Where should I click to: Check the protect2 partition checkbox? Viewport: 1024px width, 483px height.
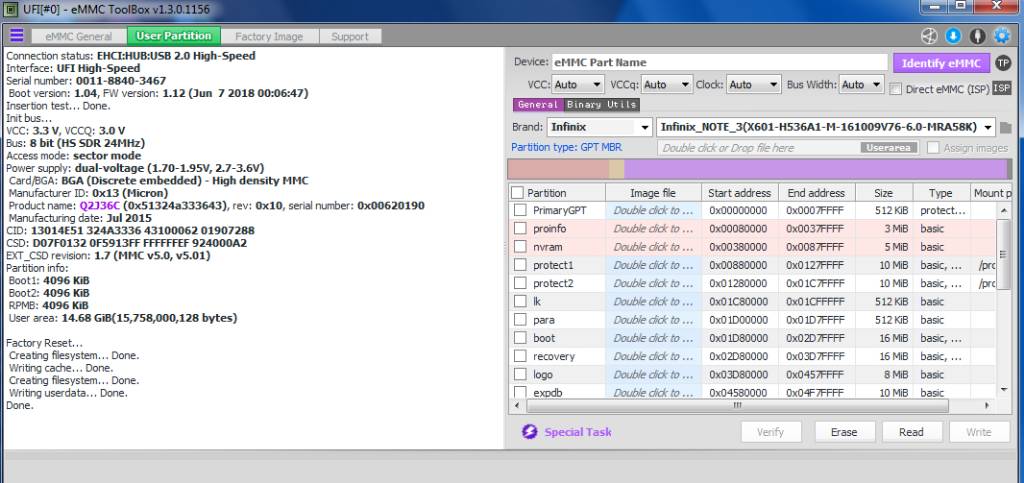click(x=520, y=283)
